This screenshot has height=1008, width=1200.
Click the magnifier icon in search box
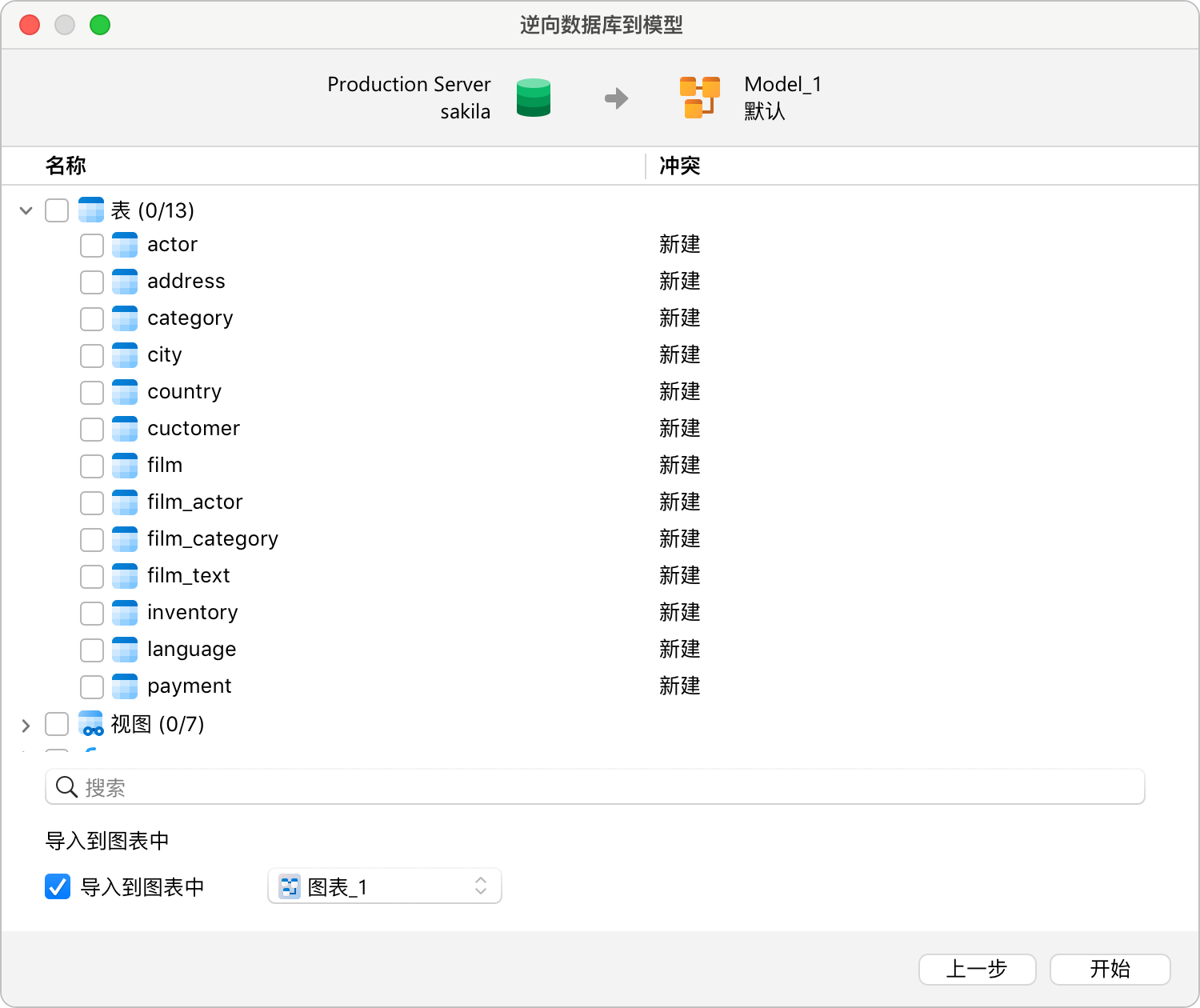point(66,787)
